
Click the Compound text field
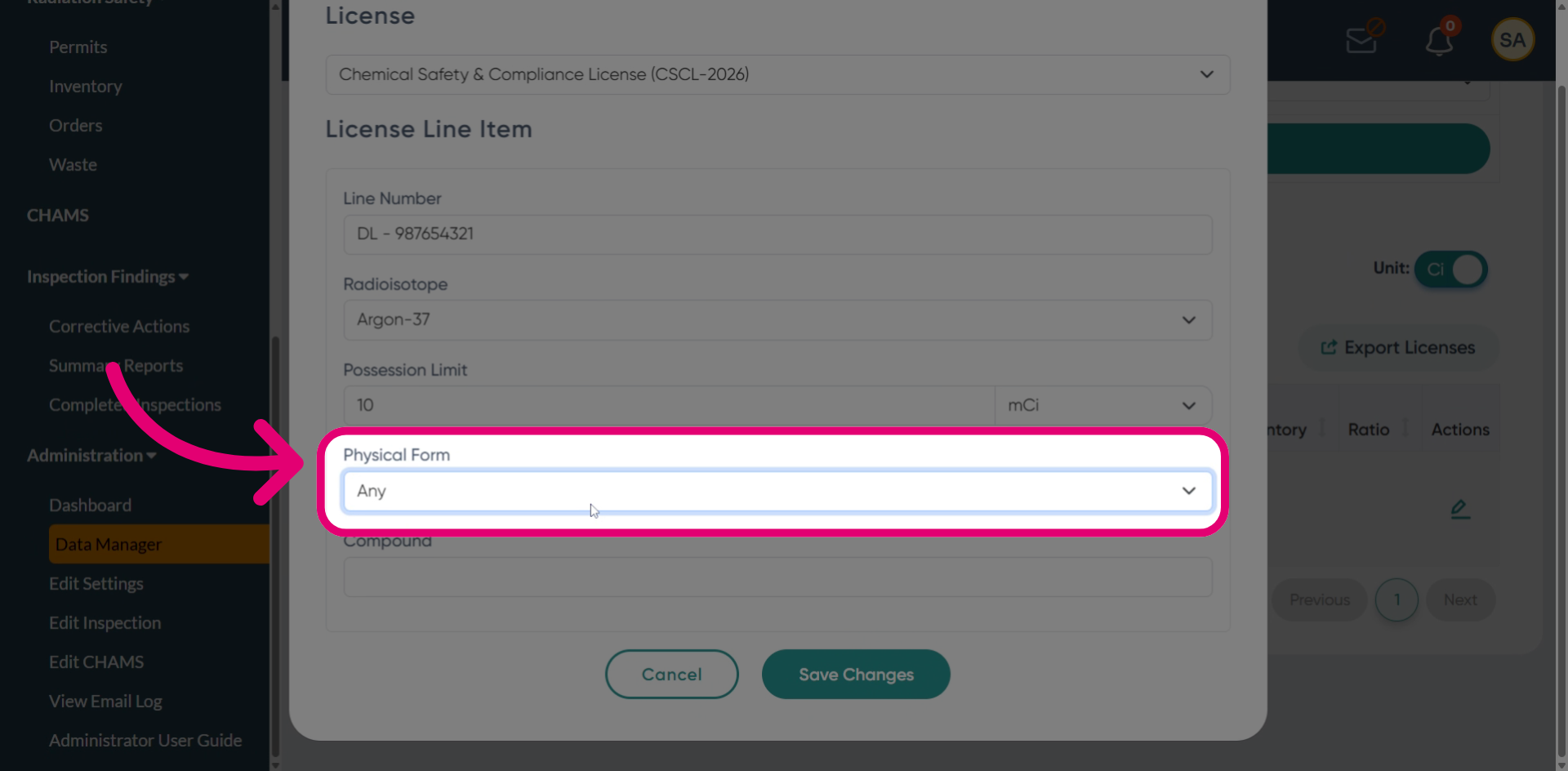click(x=777, y=577)
